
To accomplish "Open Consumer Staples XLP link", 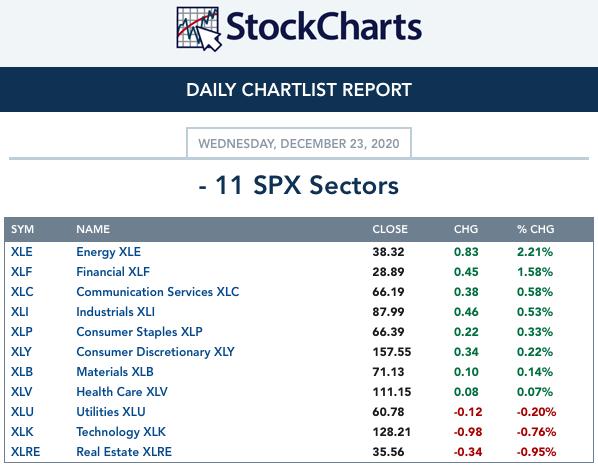I will click(139, 332).
